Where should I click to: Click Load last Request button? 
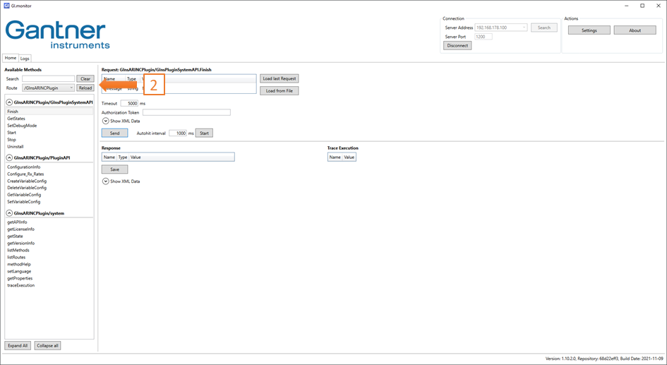coord(279,79)
